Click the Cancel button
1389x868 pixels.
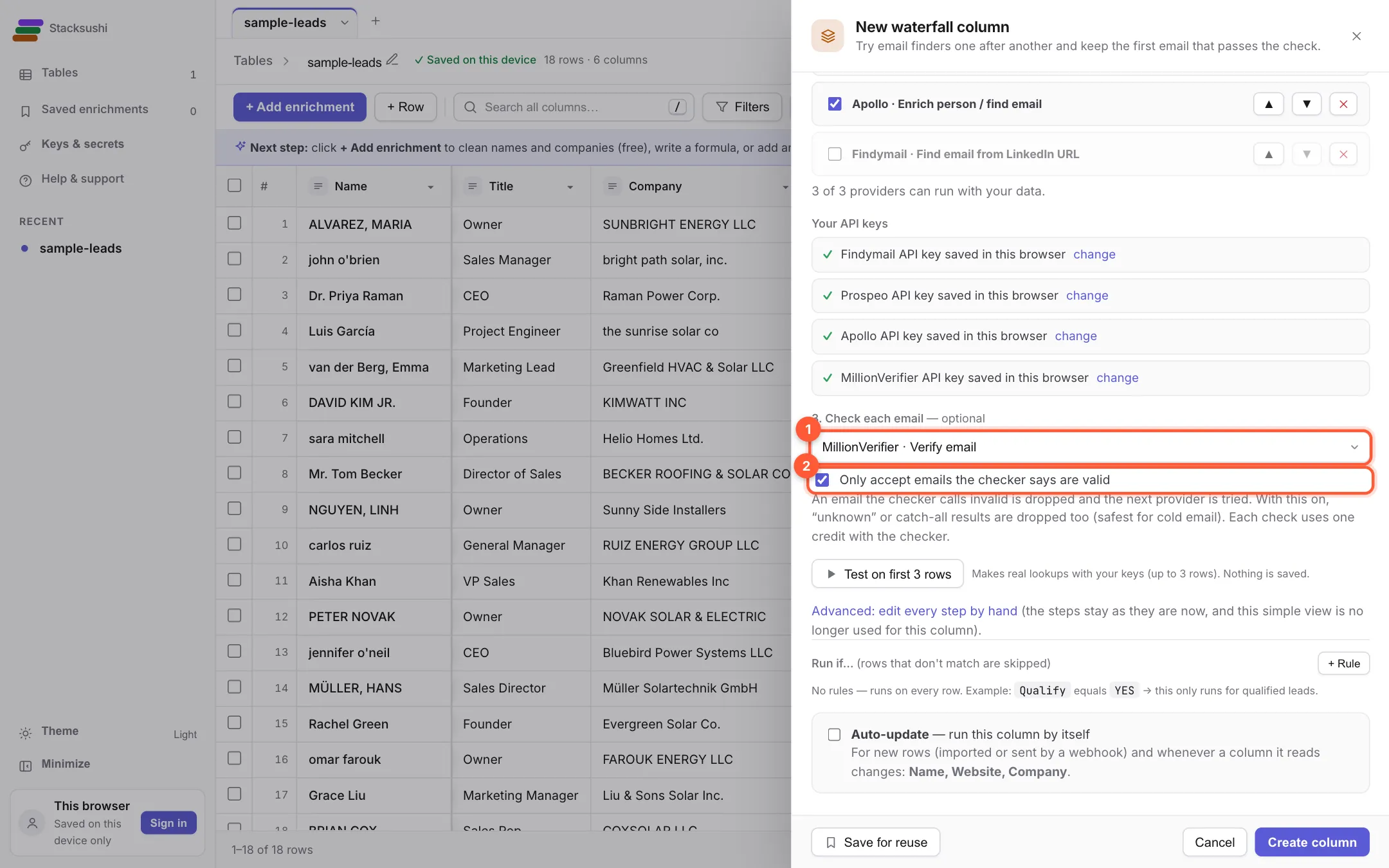[1214, 842]
